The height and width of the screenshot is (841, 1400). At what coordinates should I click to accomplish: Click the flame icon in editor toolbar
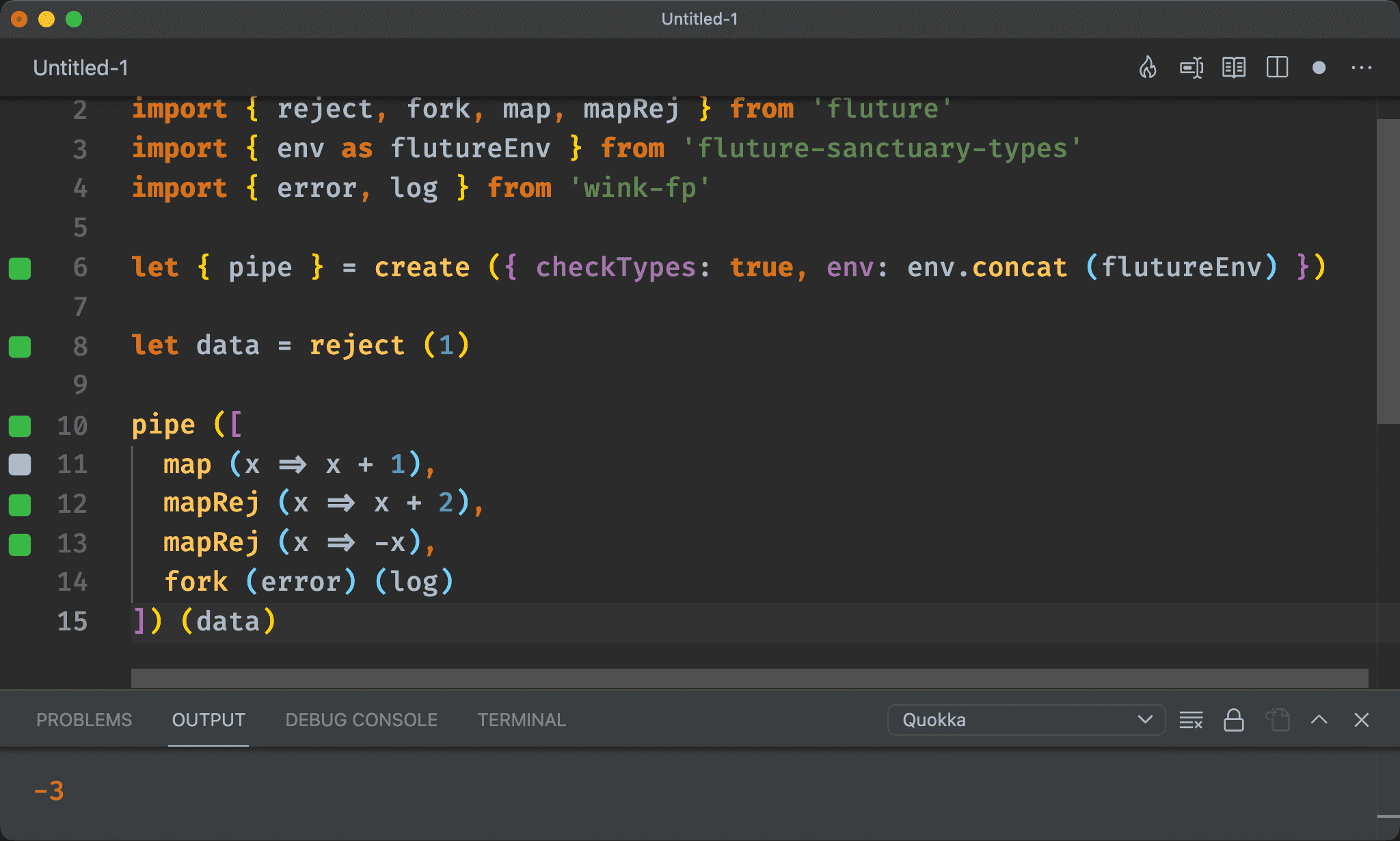(1148, 68)
